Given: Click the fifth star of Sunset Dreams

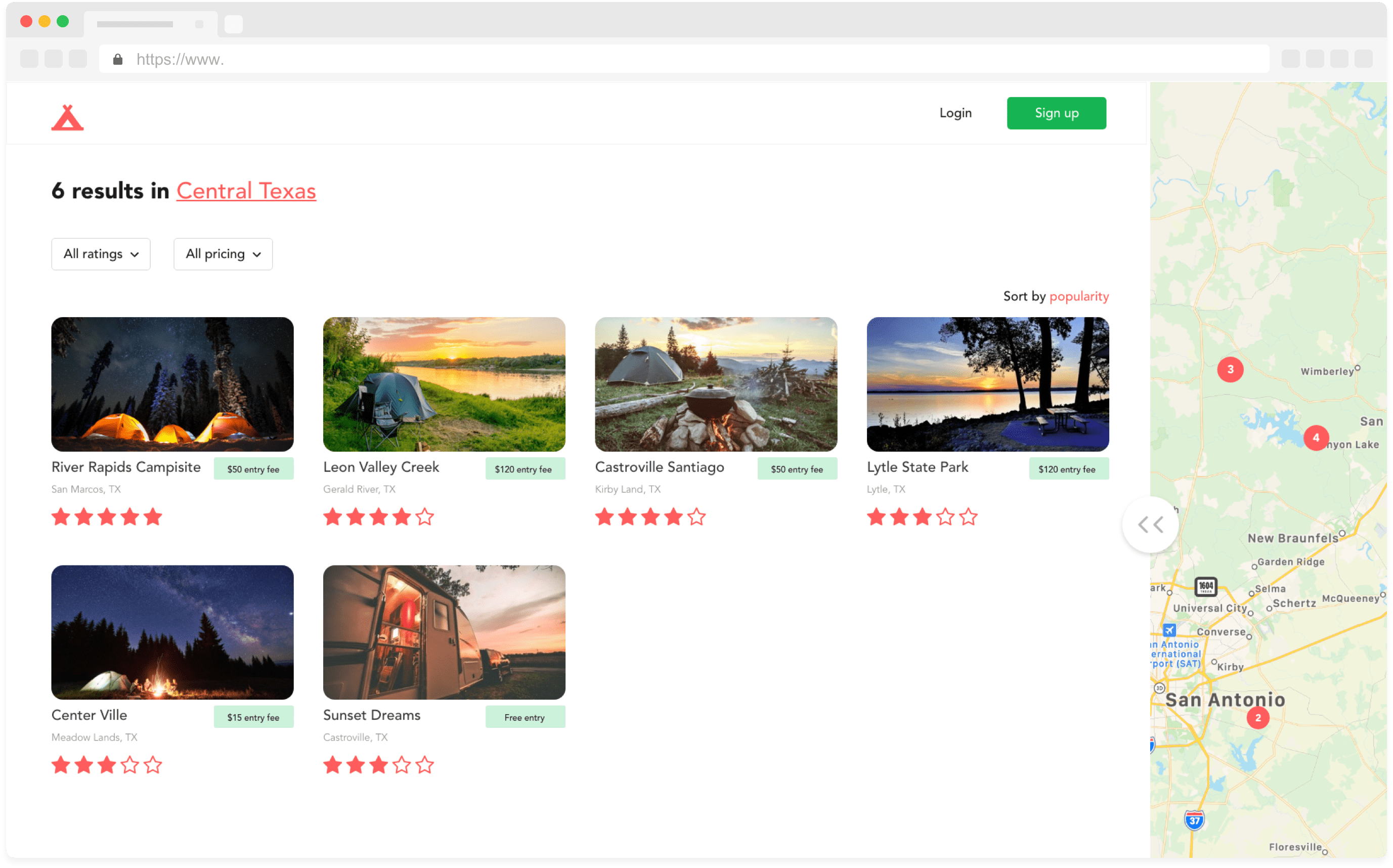Looking at the screenshot, I should [425, 765].
